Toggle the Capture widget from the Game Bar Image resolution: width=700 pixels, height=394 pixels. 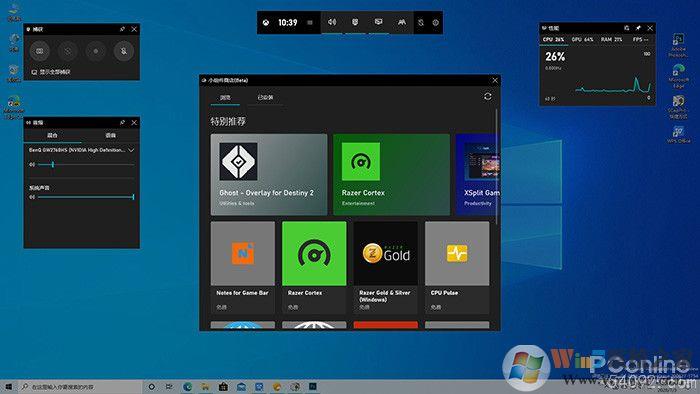(355, 22)
